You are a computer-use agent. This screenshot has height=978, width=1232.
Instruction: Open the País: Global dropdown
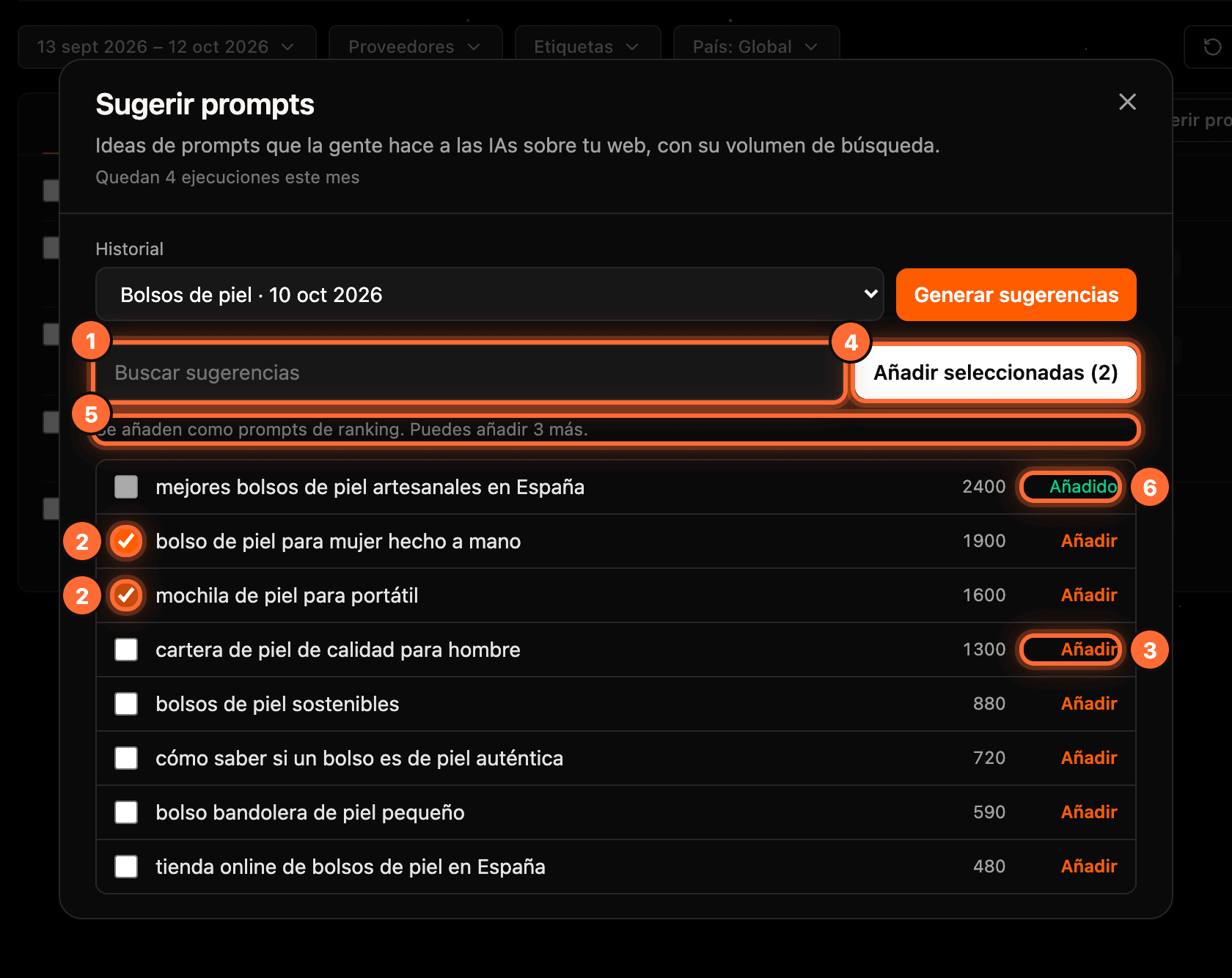point(756,47)
